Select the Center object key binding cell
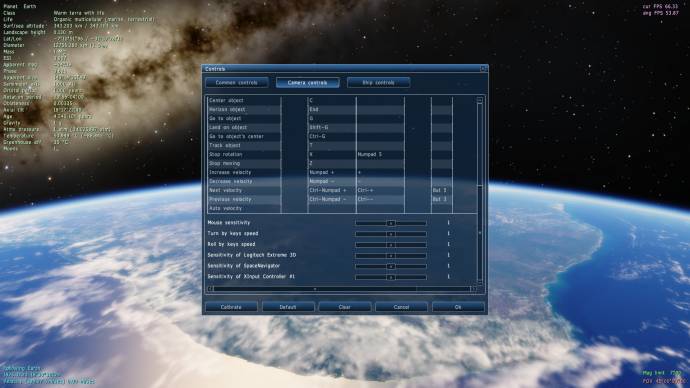The image size is (690, 388). (x=331, y=100)
